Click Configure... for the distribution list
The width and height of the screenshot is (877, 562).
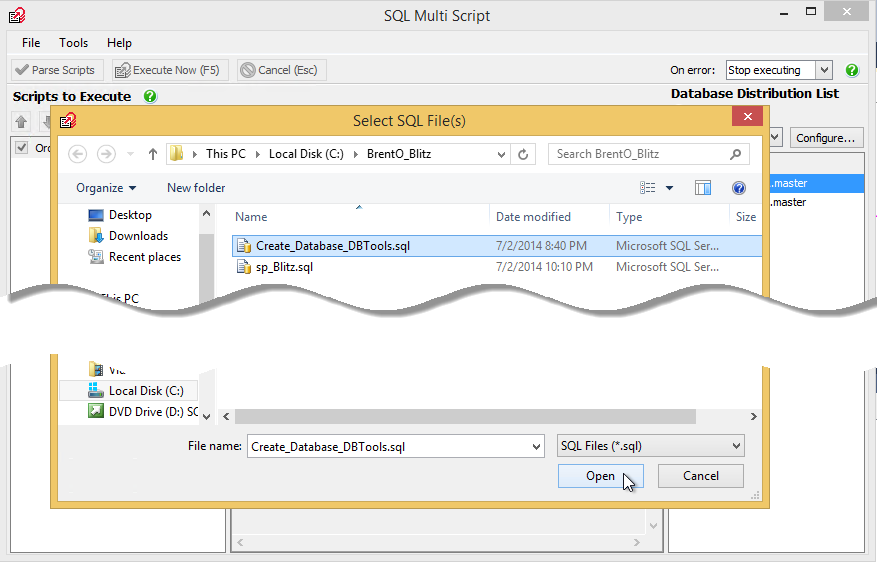tap(826, 138)
